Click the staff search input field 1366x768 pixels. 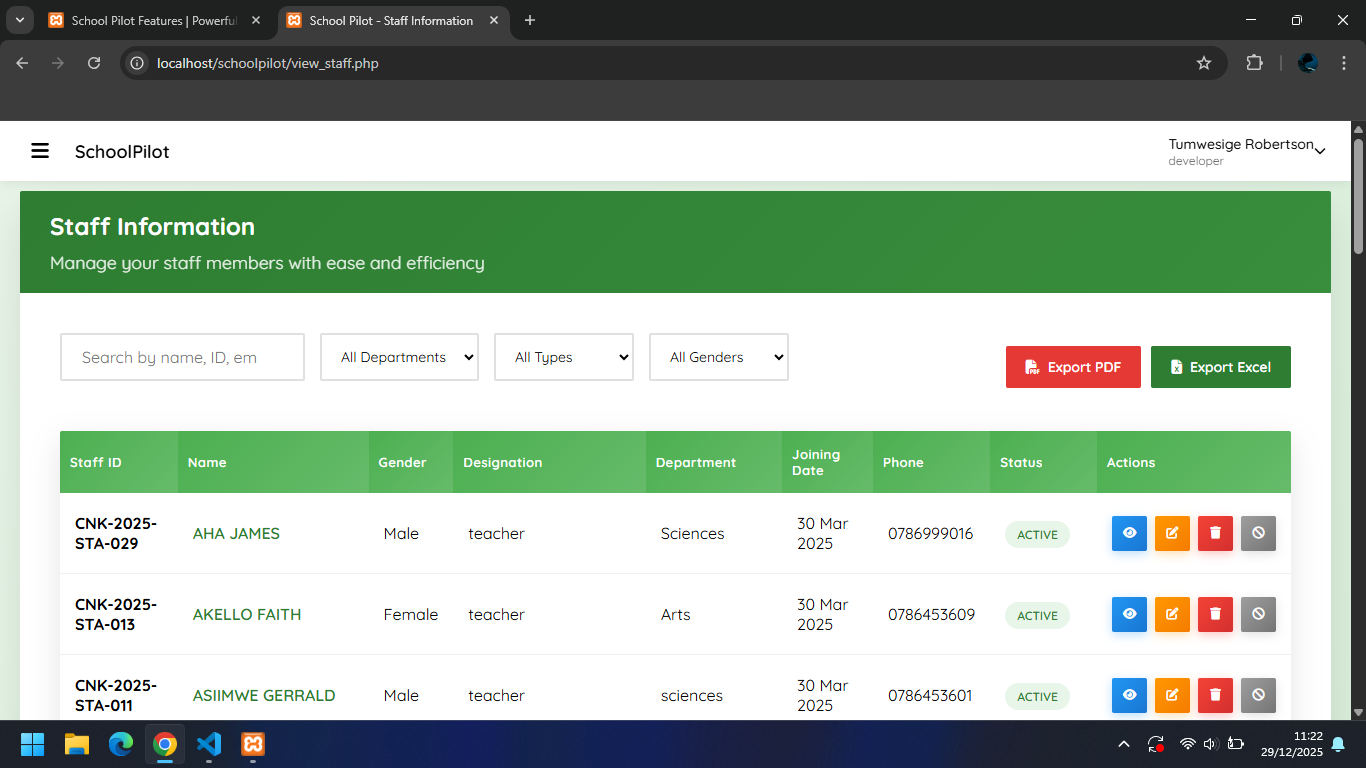[182, 357]
